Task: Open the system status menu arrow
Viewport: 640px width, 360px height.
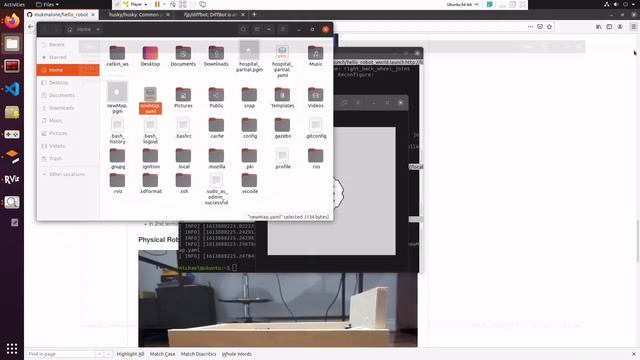Action: pyautogui.click(x=634, y=4)
